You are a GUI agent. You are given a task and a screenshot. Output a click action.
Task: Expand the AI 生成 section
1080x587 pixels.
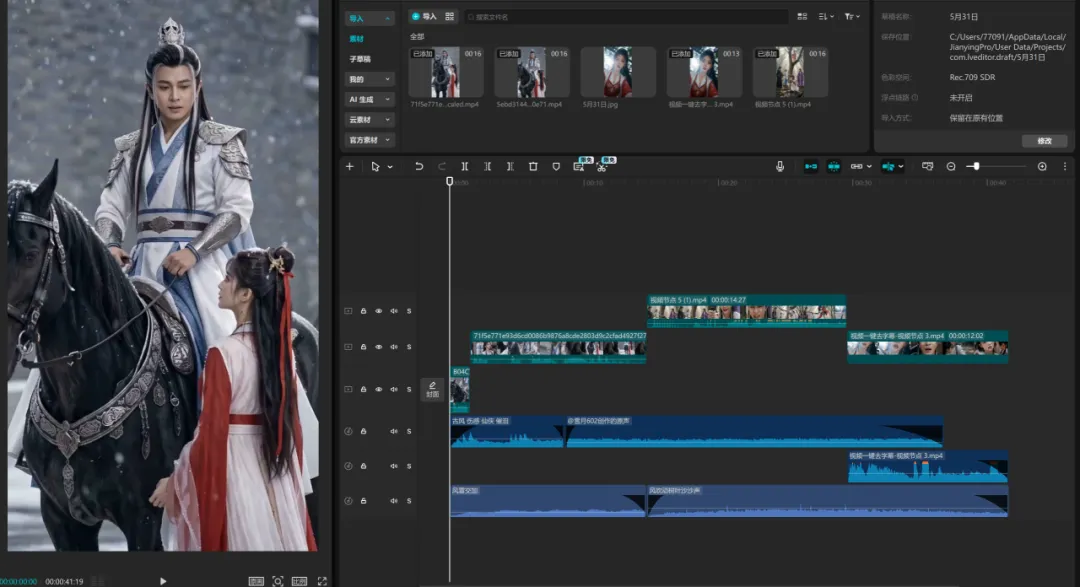pyautogui.click(x=370, y=99)
